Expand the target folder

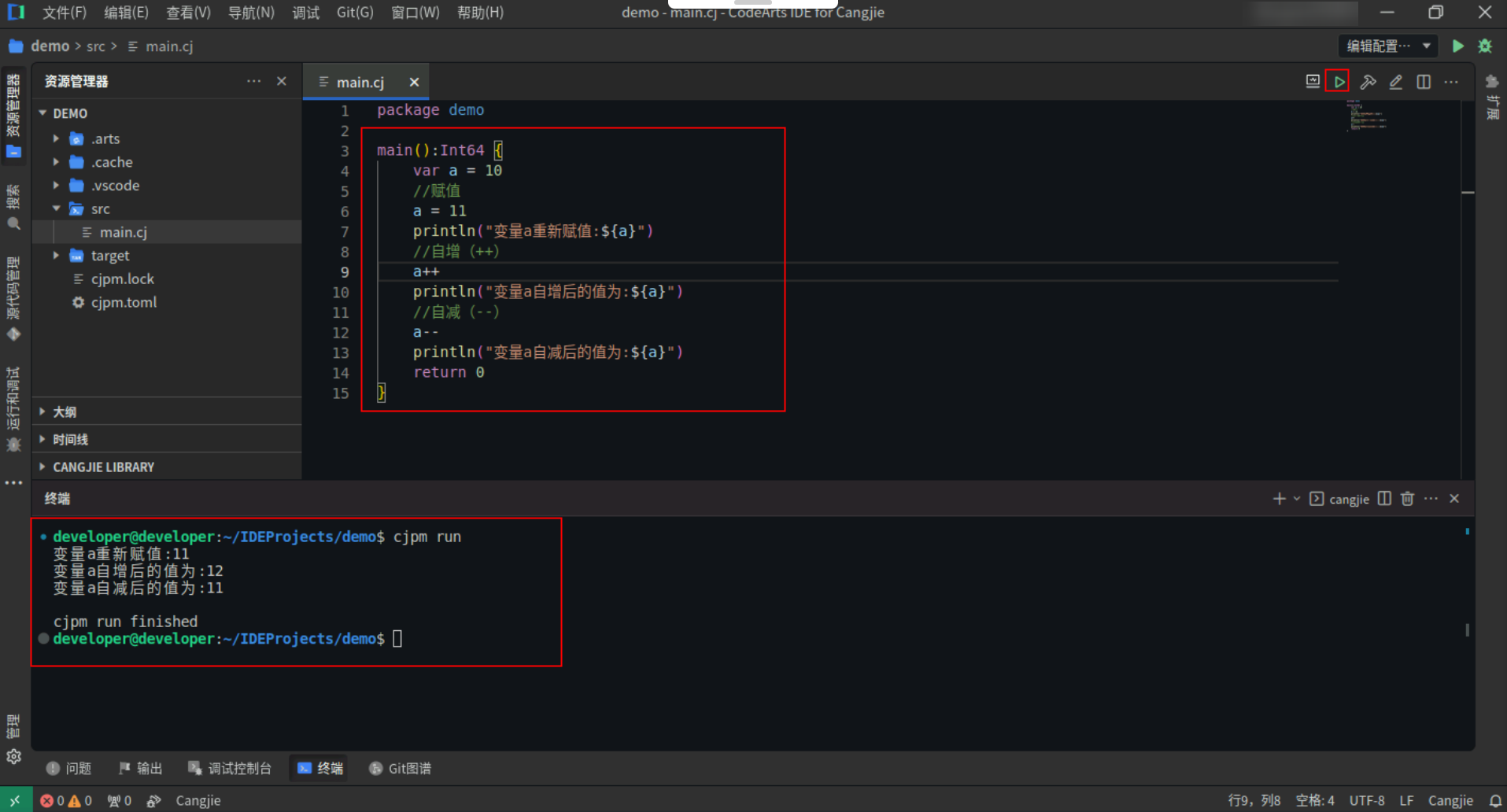click(56, 256)
